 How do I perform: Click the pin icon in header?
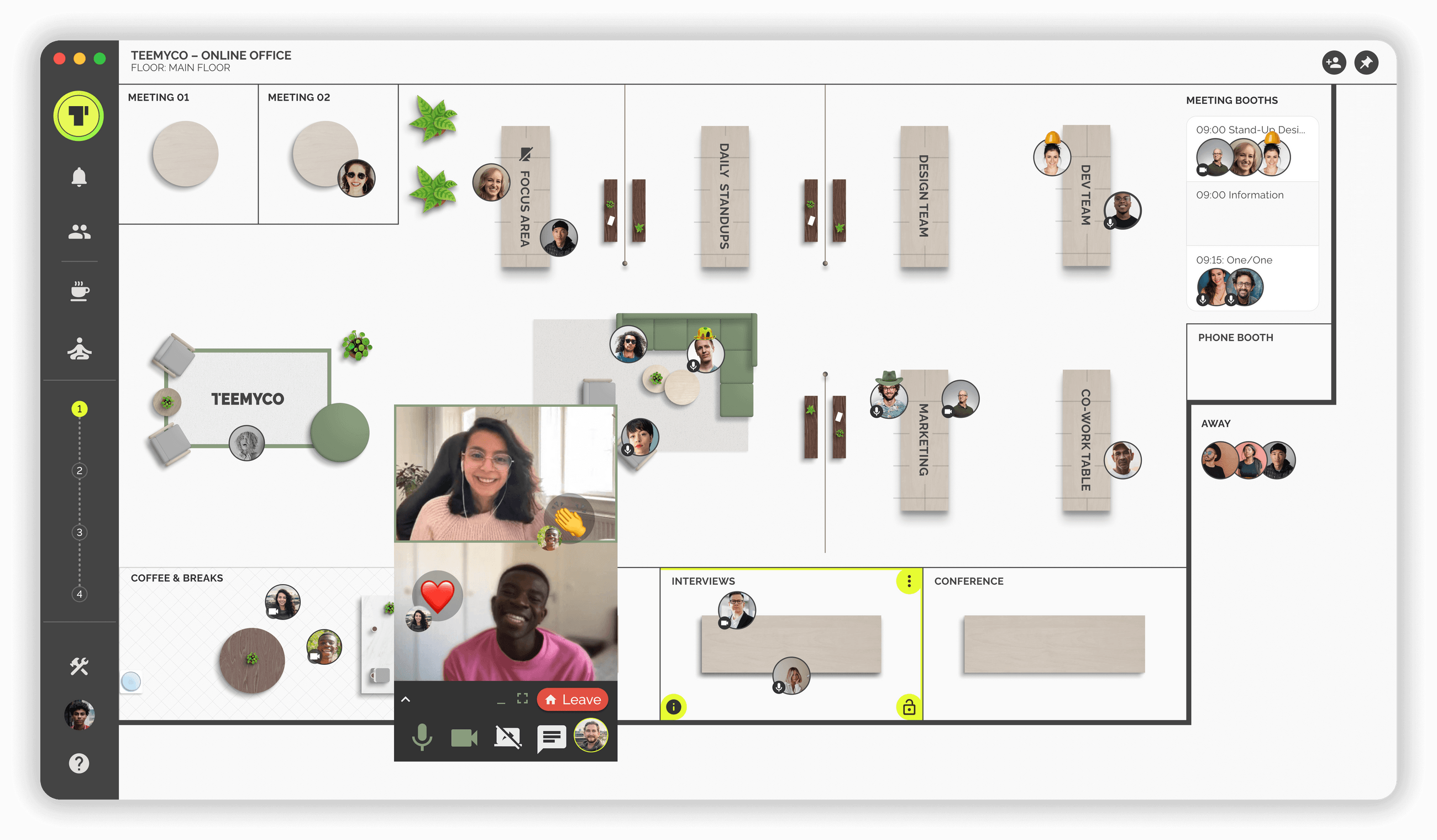(x=1366, y=63)
